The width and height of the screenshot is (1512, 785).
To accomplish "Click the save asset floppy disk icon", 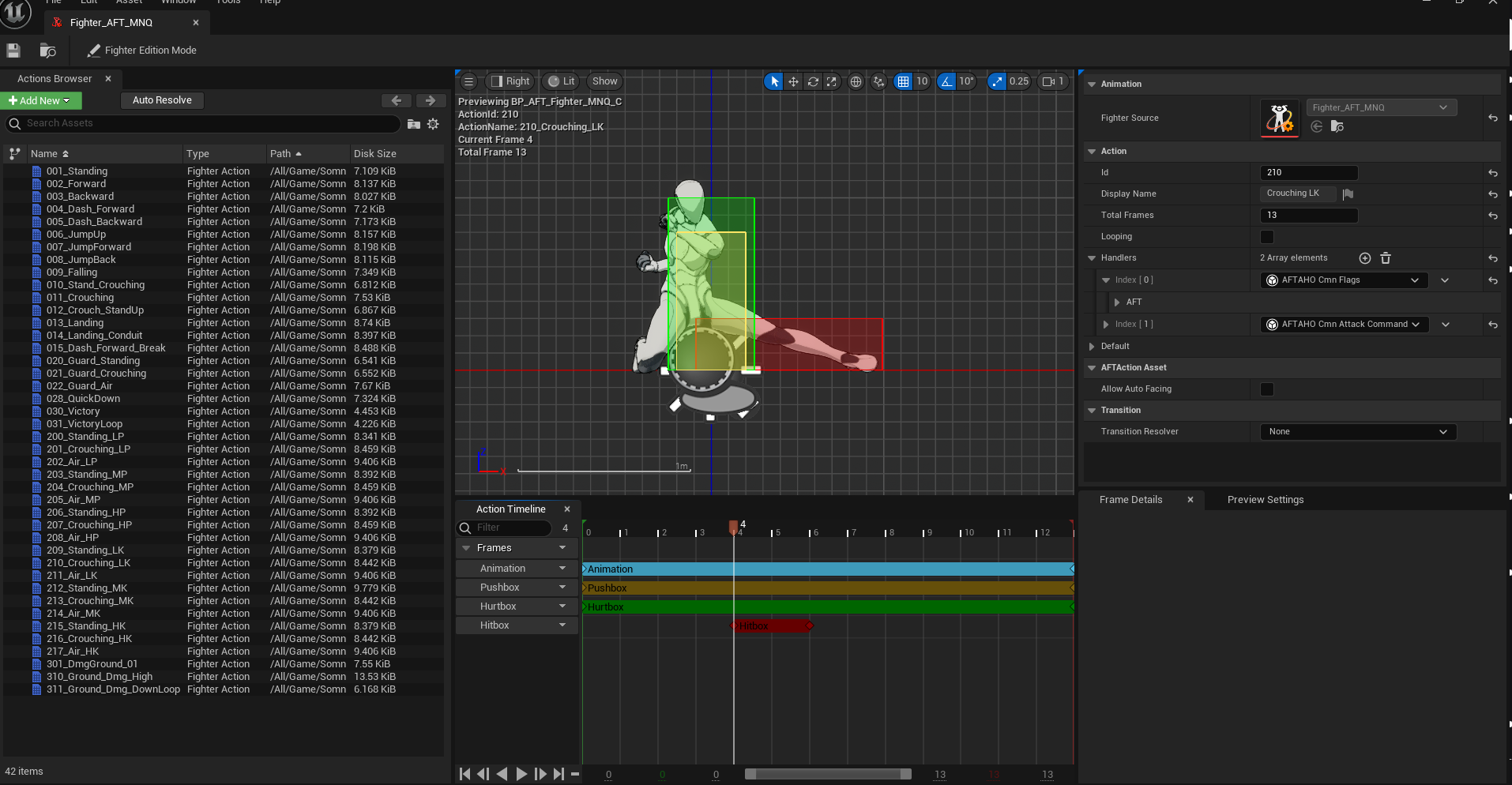I will (13, 51).
